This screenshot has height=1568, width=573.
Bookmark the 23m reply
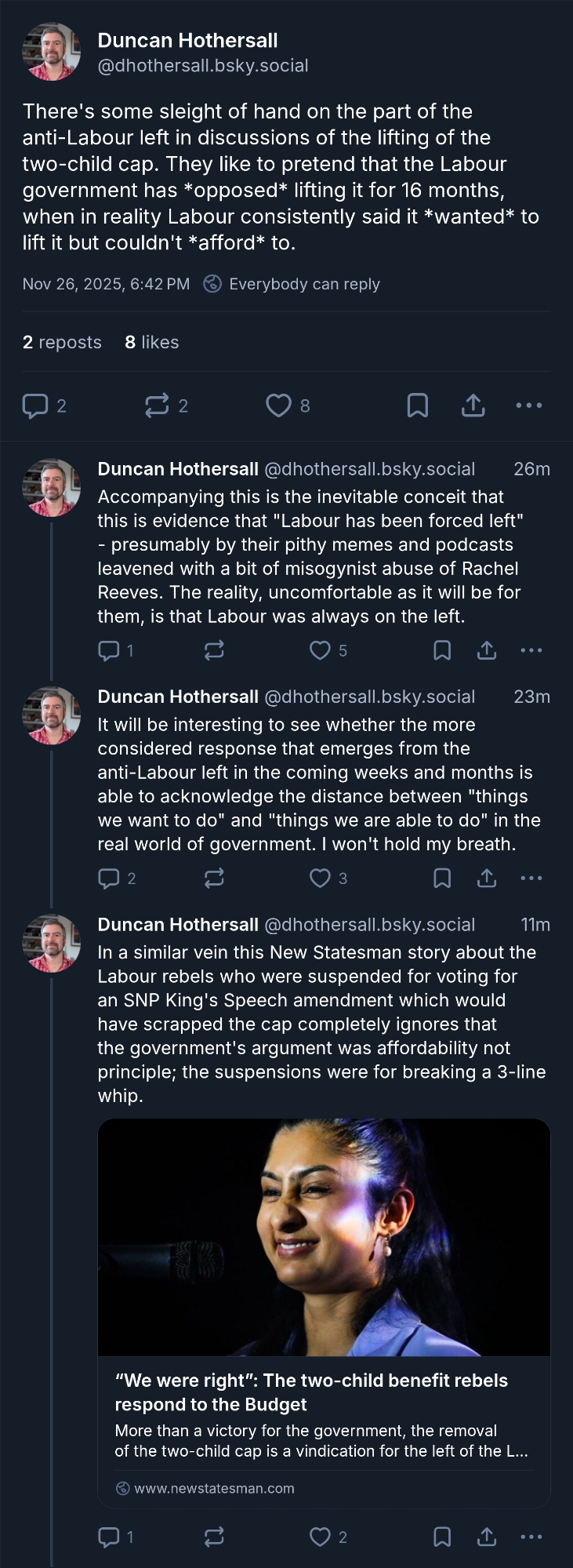[x=442, y=878]
